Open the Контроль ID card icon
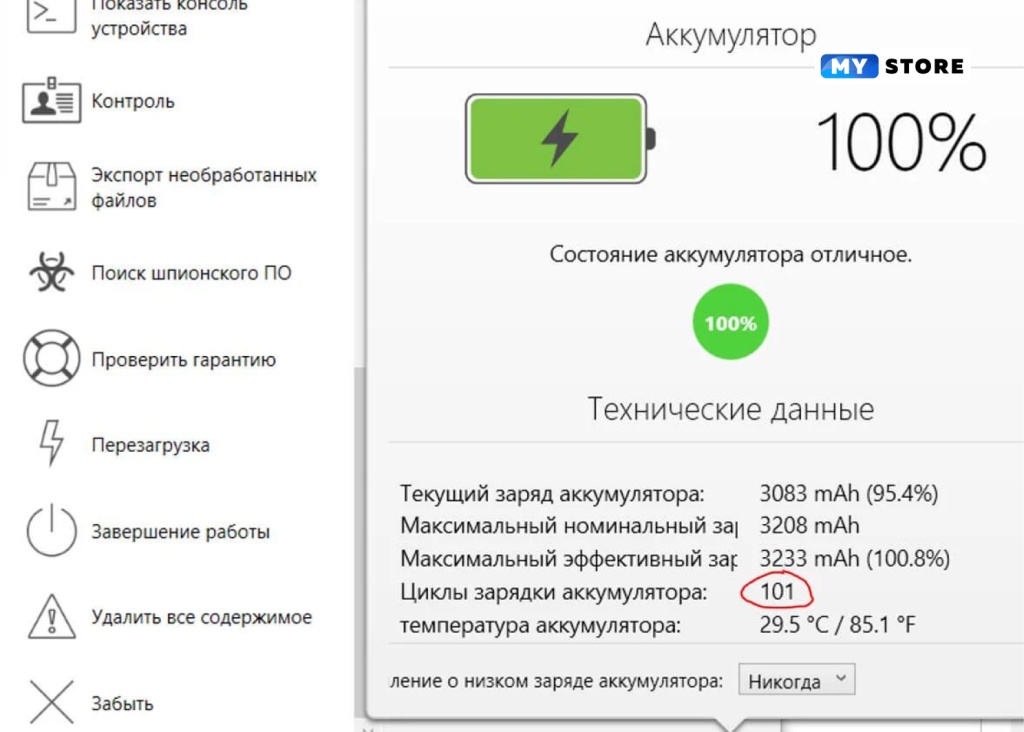Viewport: 1024px width, 732px height. click(46, 100)
